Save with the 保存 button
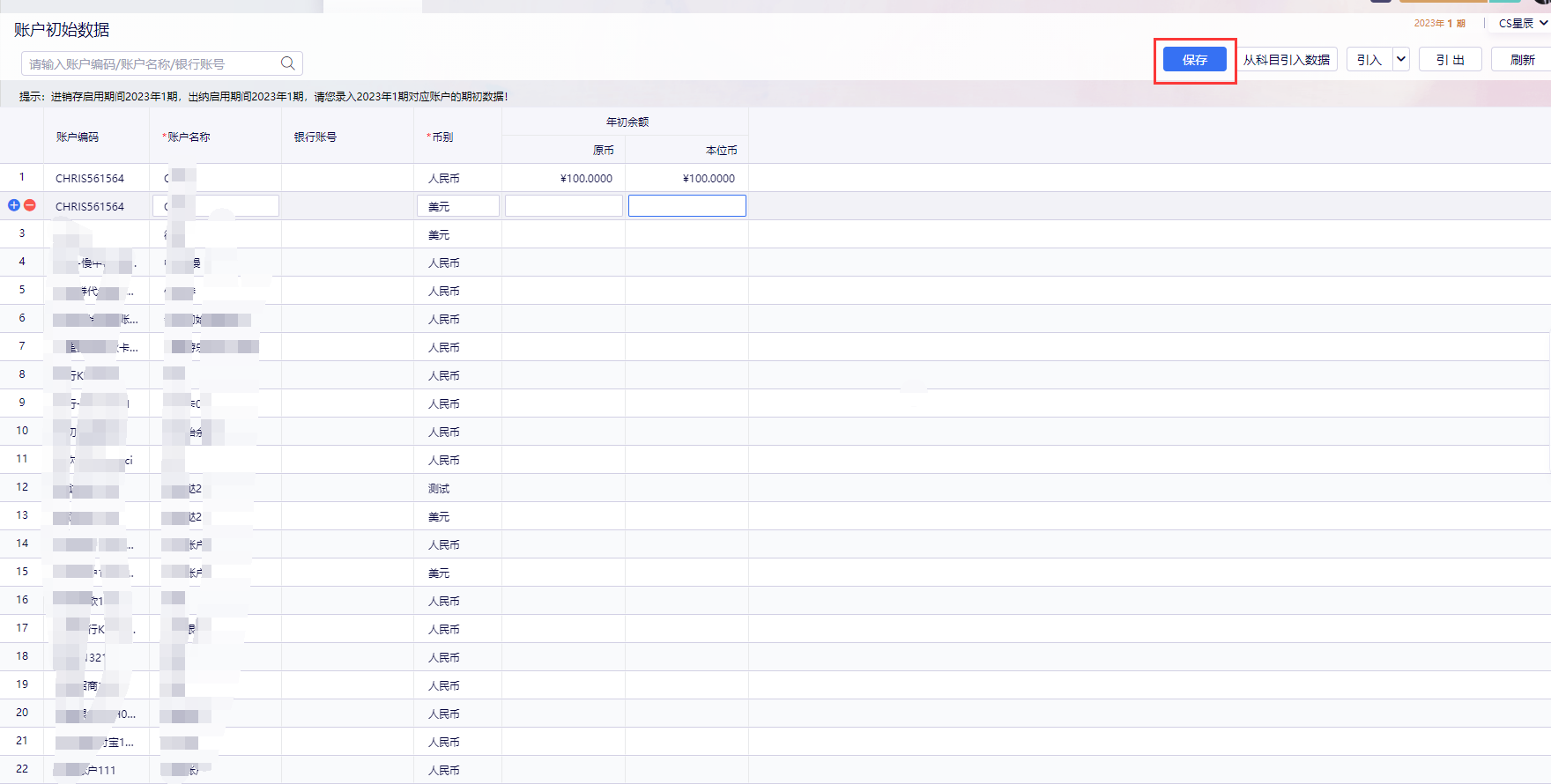Screen dimensions: 1551x784 1195,59
